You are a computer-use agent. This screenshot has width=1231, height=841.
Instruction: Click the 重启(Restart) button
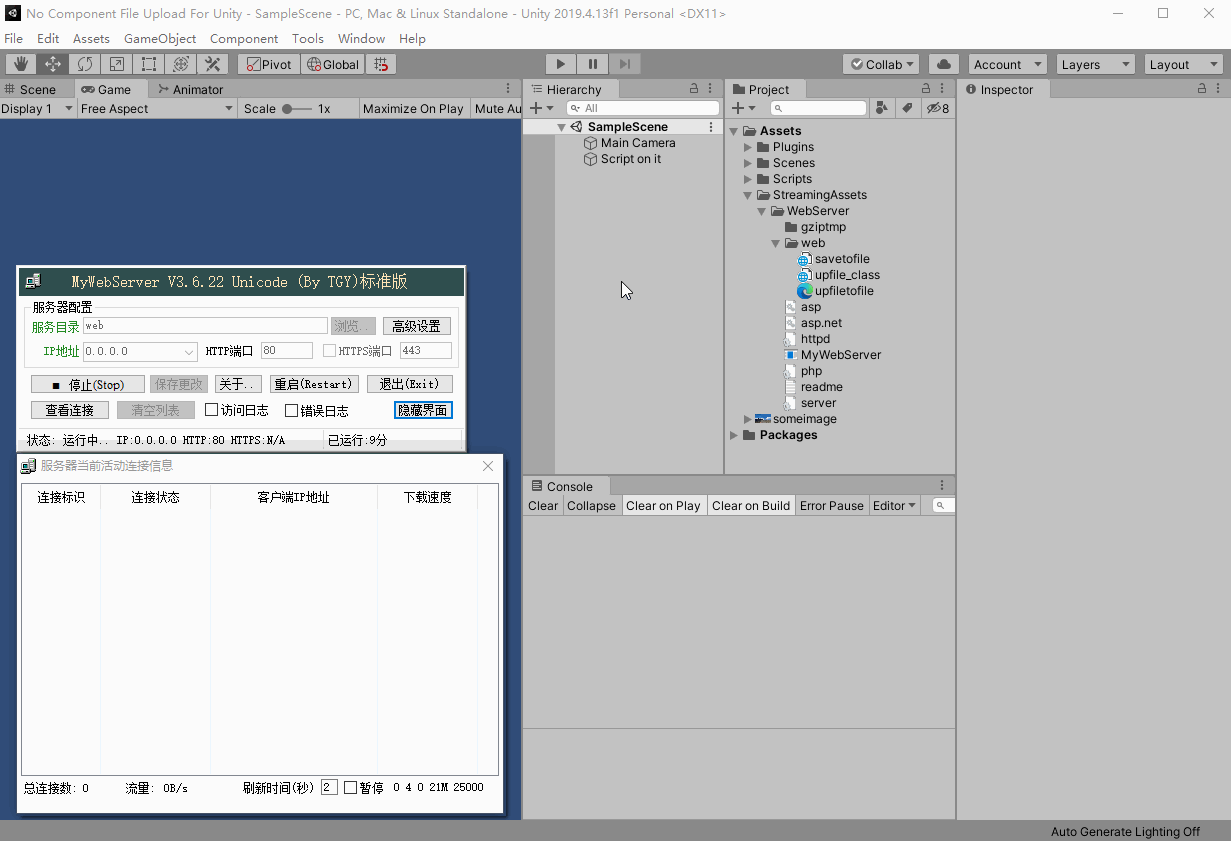(x=314, y=384)
